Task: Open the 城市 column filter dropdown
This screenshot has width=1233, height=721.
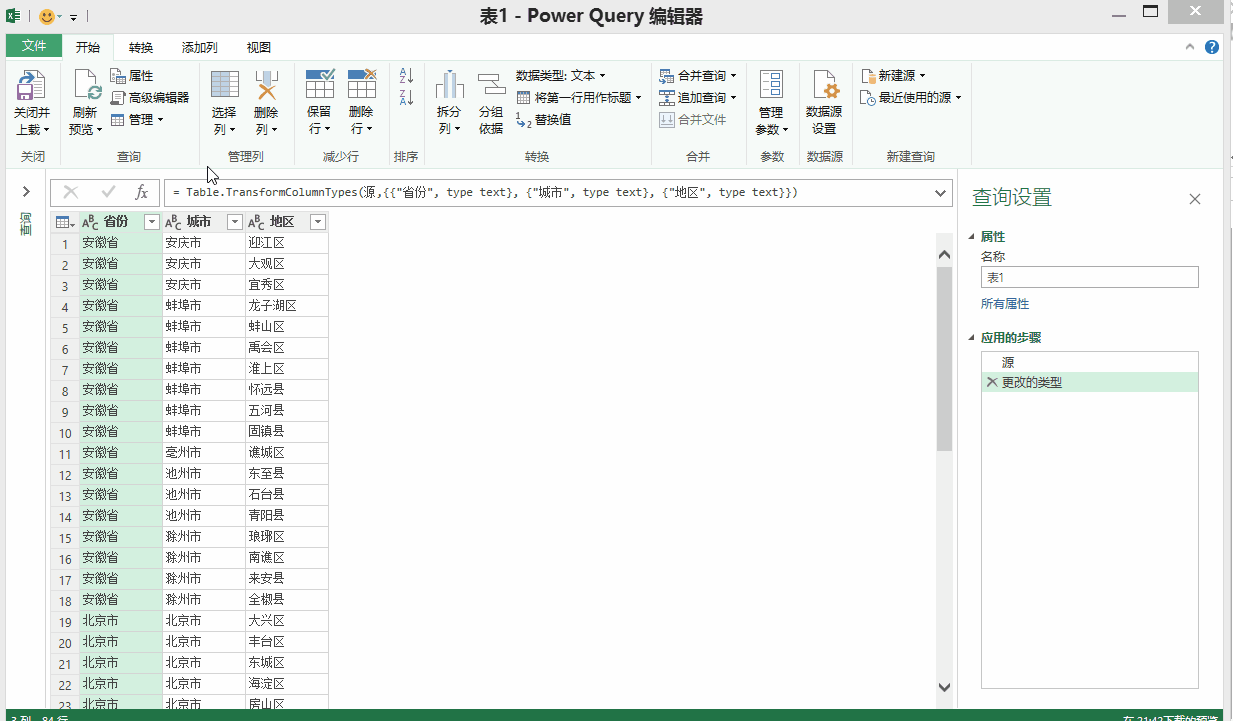Action: click(x=235, y=222)
